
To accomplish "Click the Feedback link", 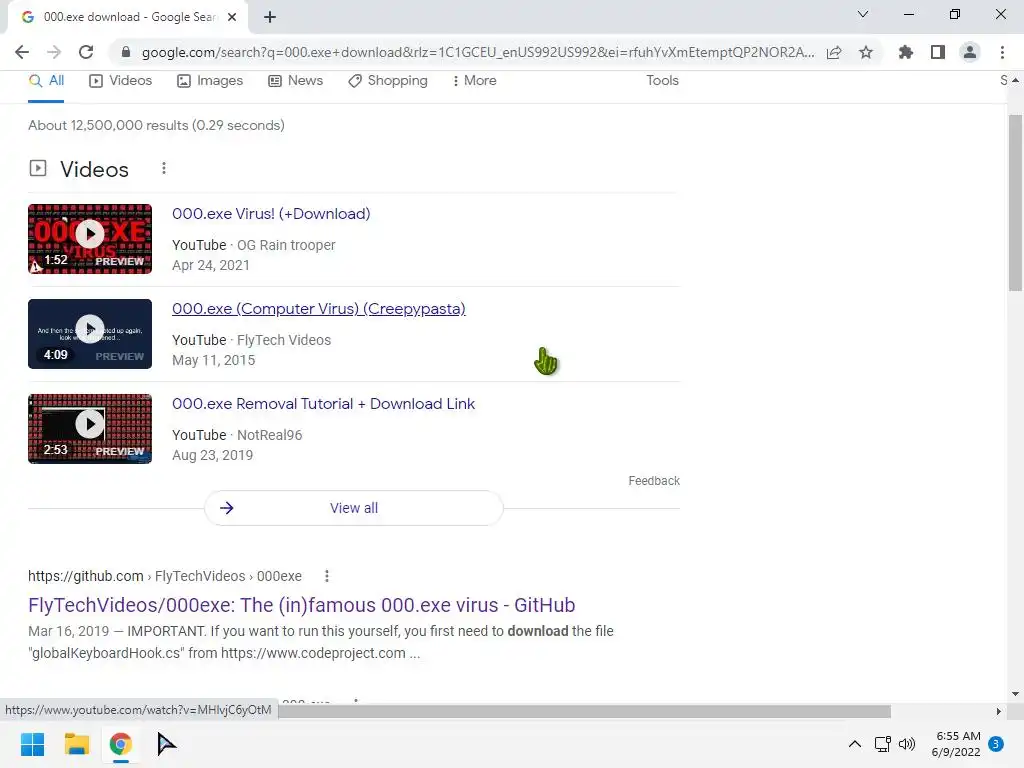I will pos(654,481).
